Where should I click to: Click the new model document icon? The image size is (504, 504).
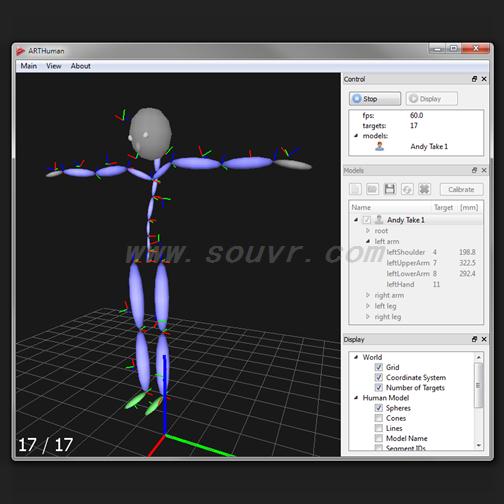pyautogui.click(x=355, y=189)
